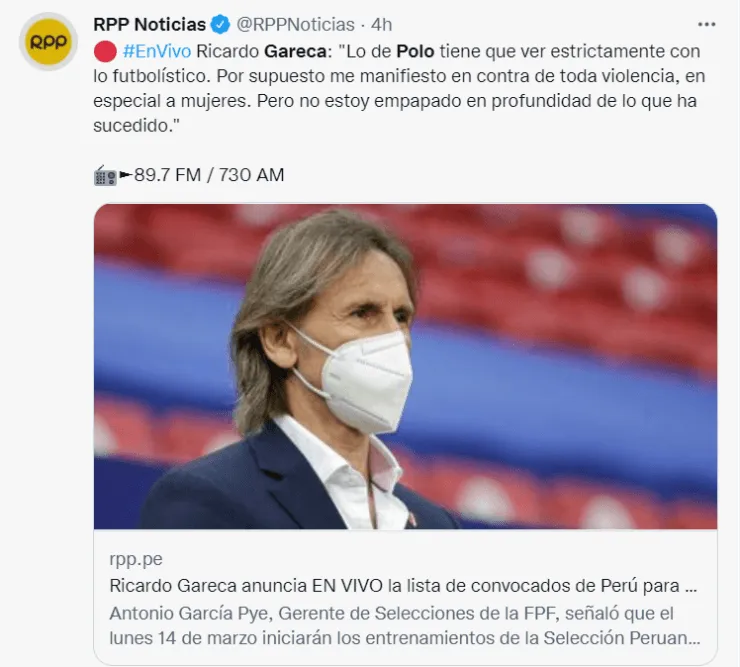Open the rpp.pe domain link
Viewport: 740px width, 667px height.
pyautogui.click(x=136, y=559)
